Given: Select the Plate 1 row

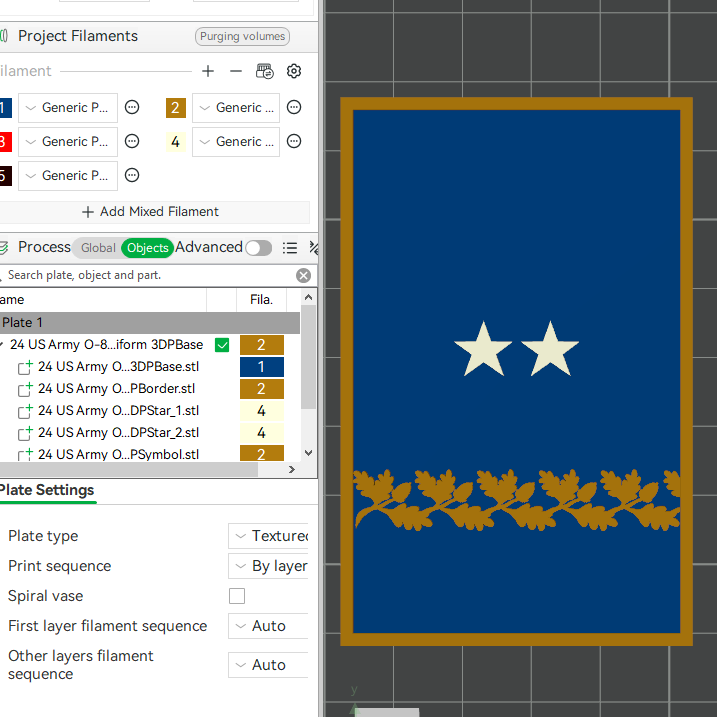Looking at the screenshot, I should [150, 322].
